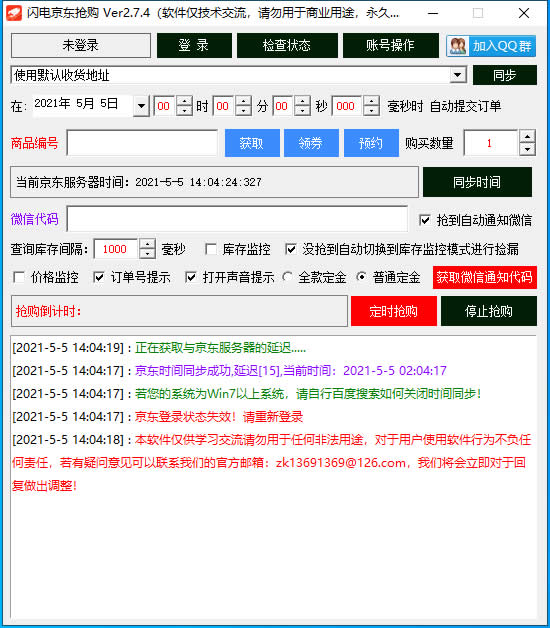Click the second input field

point(283,106)
